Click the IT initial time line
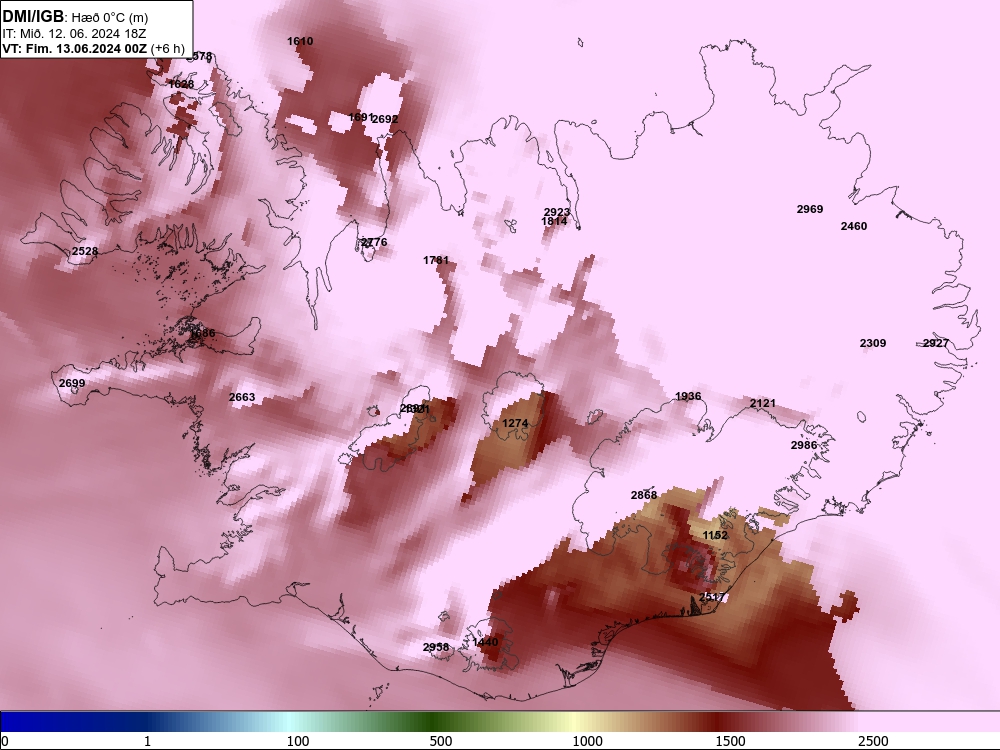The height and width of the screenshot is (750, 1000). [x=74, y=33]
